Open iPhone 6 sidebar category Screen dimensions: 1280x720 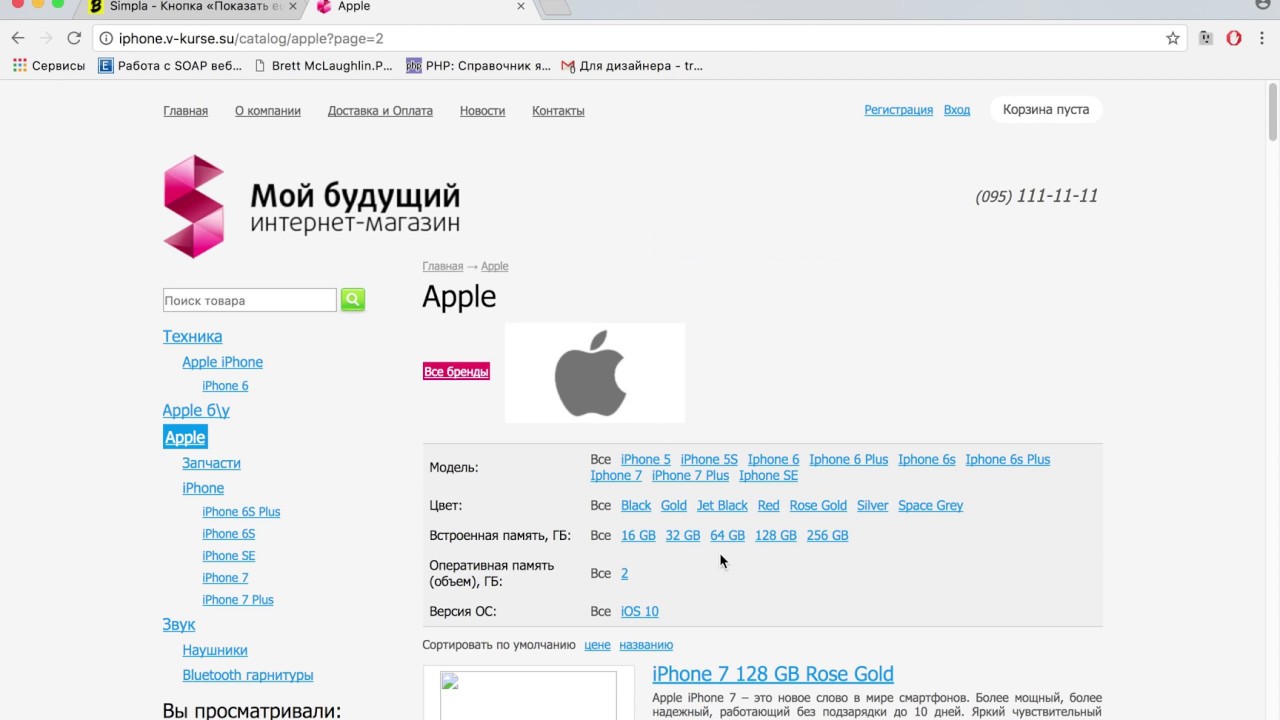(225, 386)
